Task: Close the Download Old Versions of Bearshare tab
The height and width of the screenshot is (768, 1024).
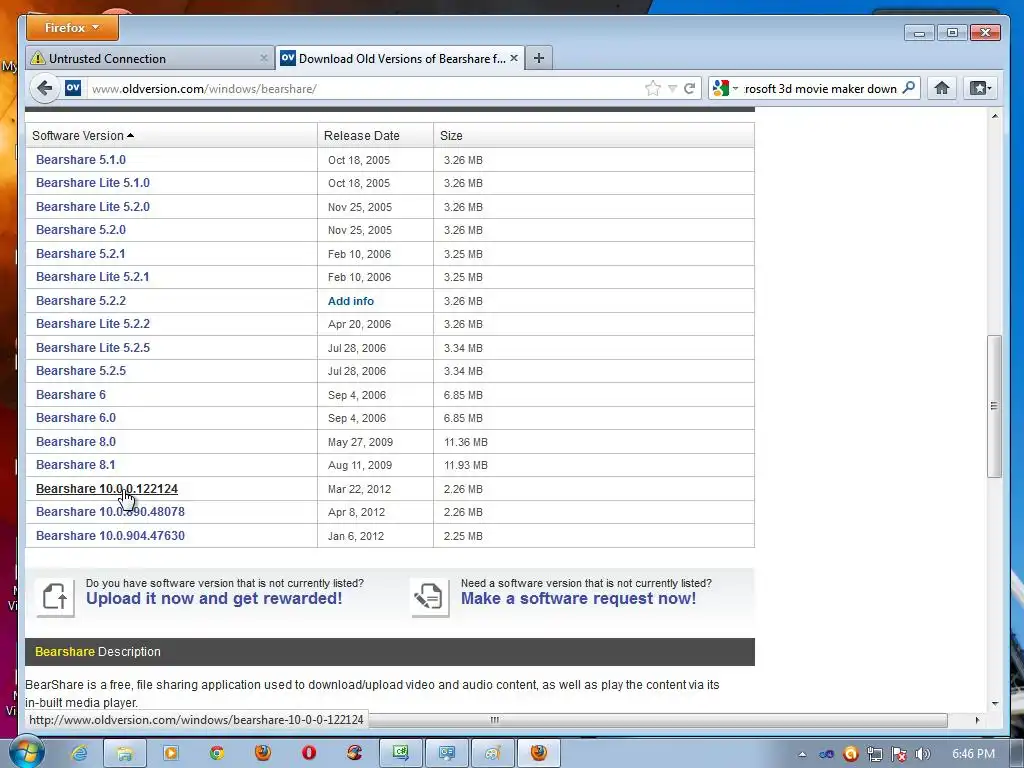Action: [514, 58]
